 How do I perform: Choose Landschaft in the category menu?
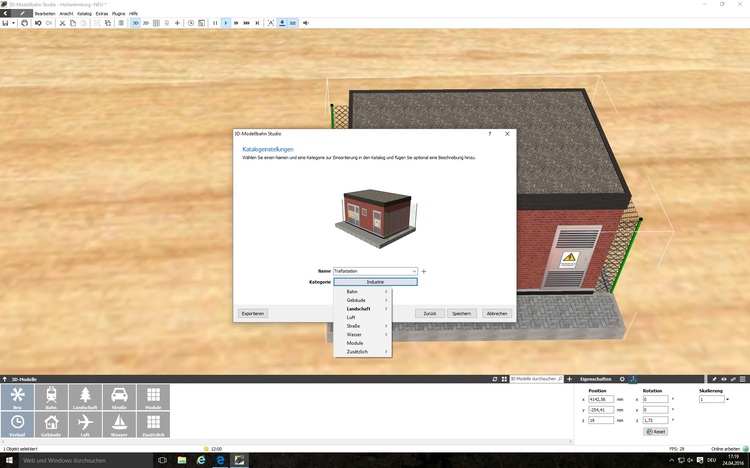(358, 309)
